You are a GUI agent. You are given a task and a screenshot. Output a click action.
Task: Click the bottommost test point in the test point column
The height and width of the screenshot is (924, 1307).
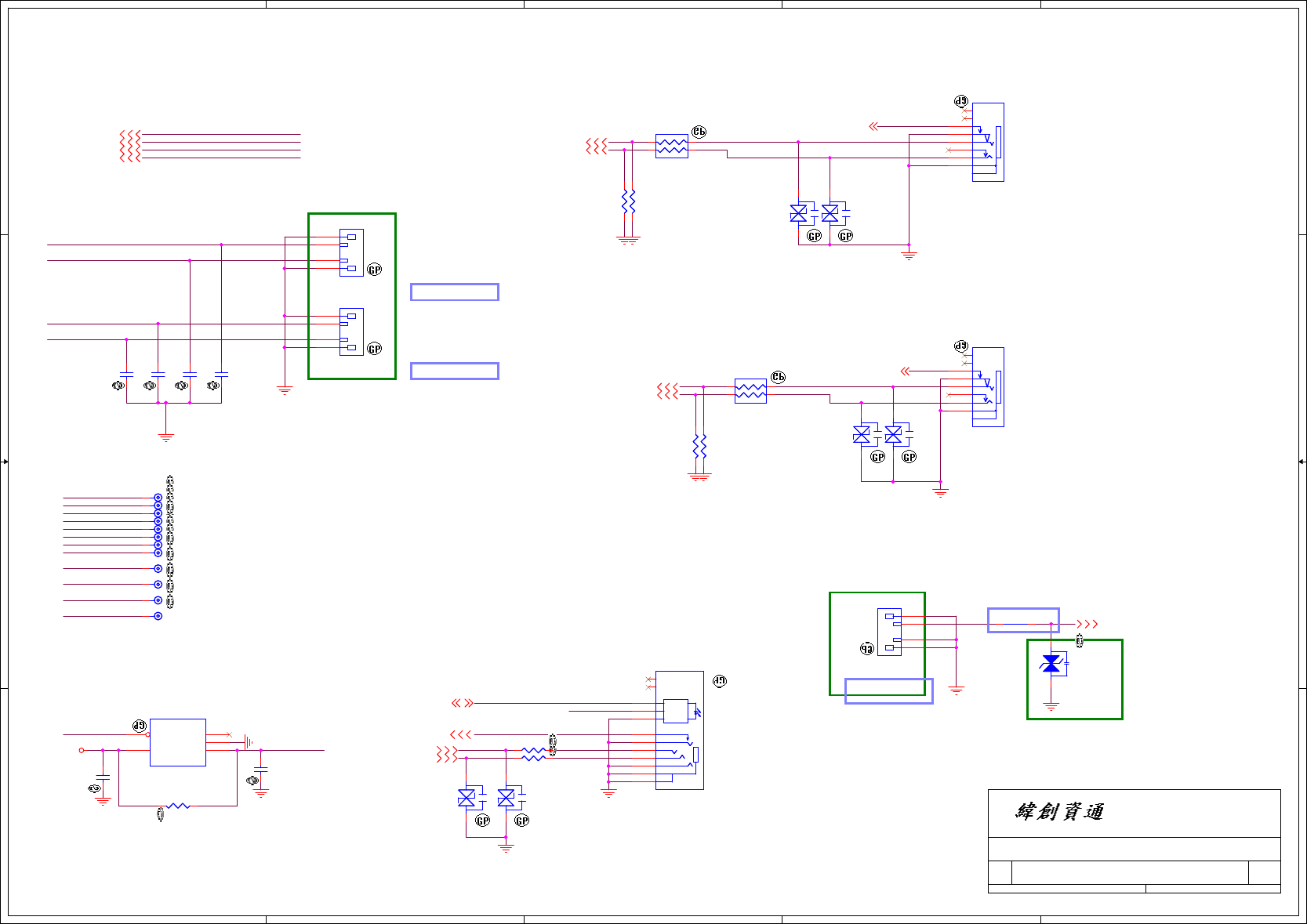[x=158, y=616]
